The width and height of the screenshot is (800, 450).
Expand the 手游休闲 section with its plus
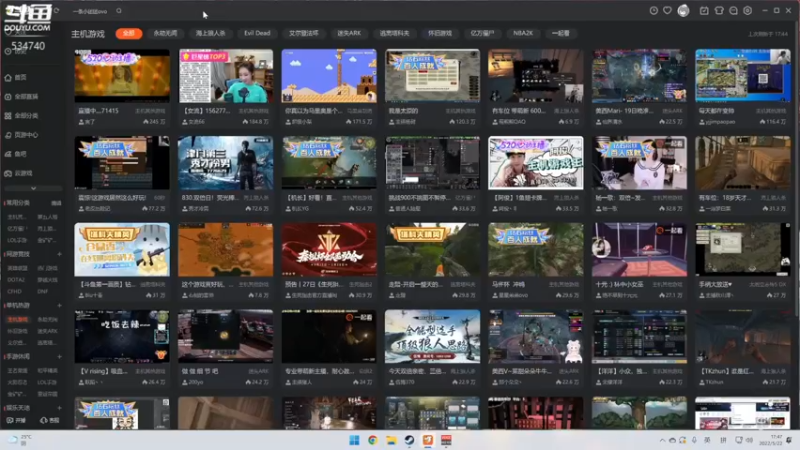[x=59, y=357]
